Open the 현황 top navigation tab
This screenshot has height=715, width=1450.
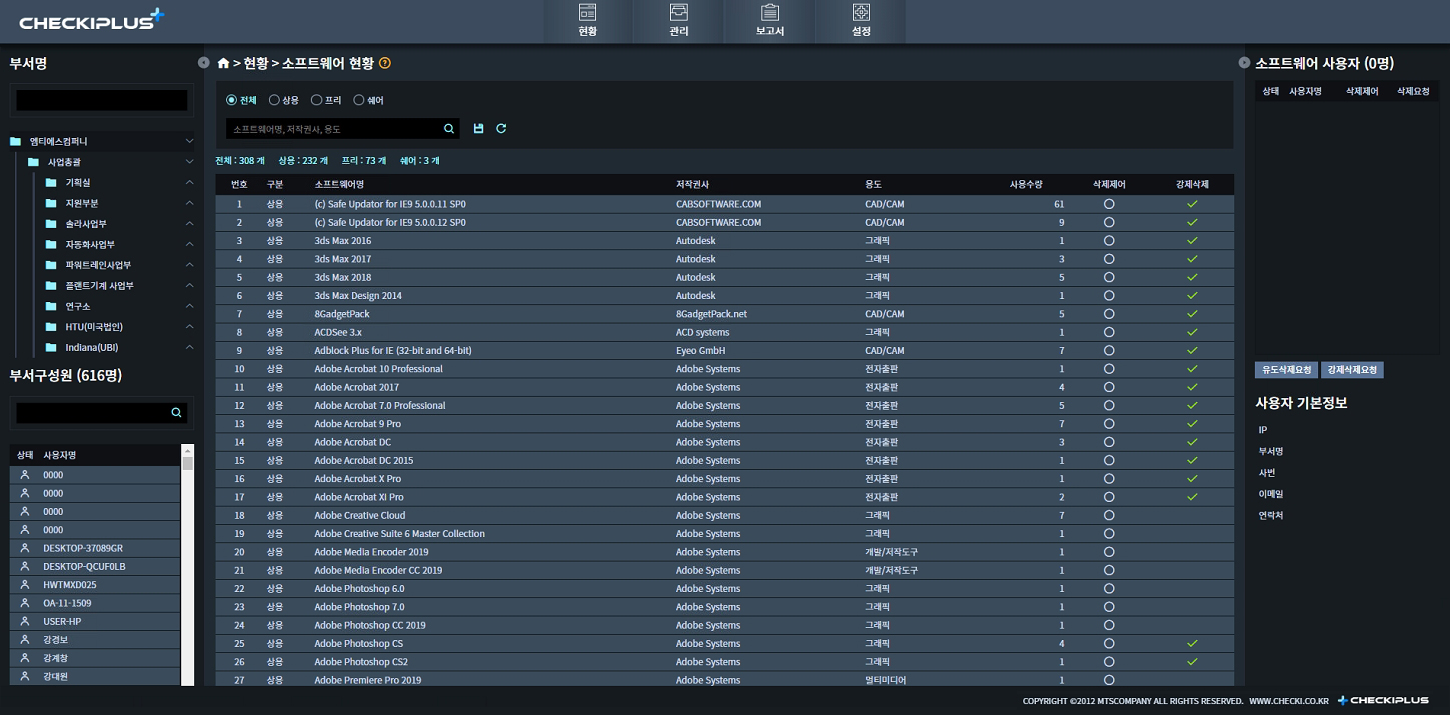point(587,21)
